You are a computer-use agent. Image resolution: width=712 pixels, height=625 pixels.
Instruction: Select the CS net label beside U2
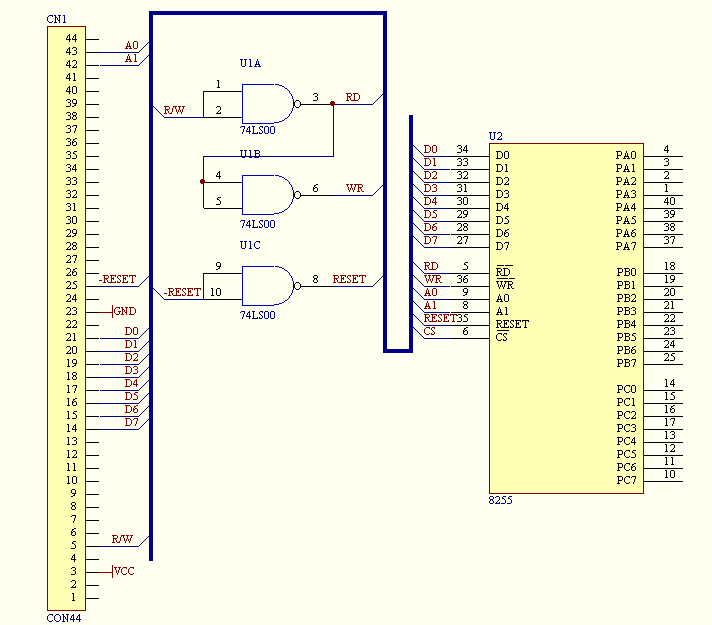429,331
